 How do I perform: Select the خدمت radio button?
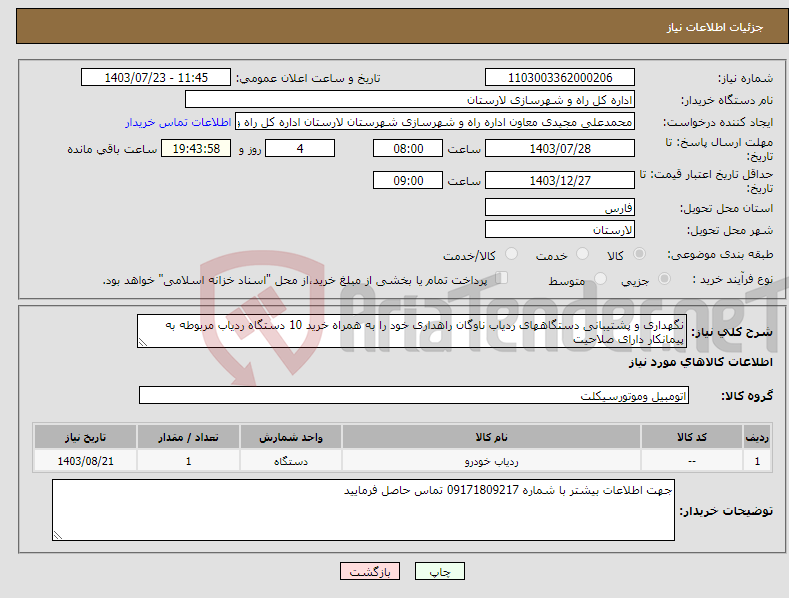582,254
